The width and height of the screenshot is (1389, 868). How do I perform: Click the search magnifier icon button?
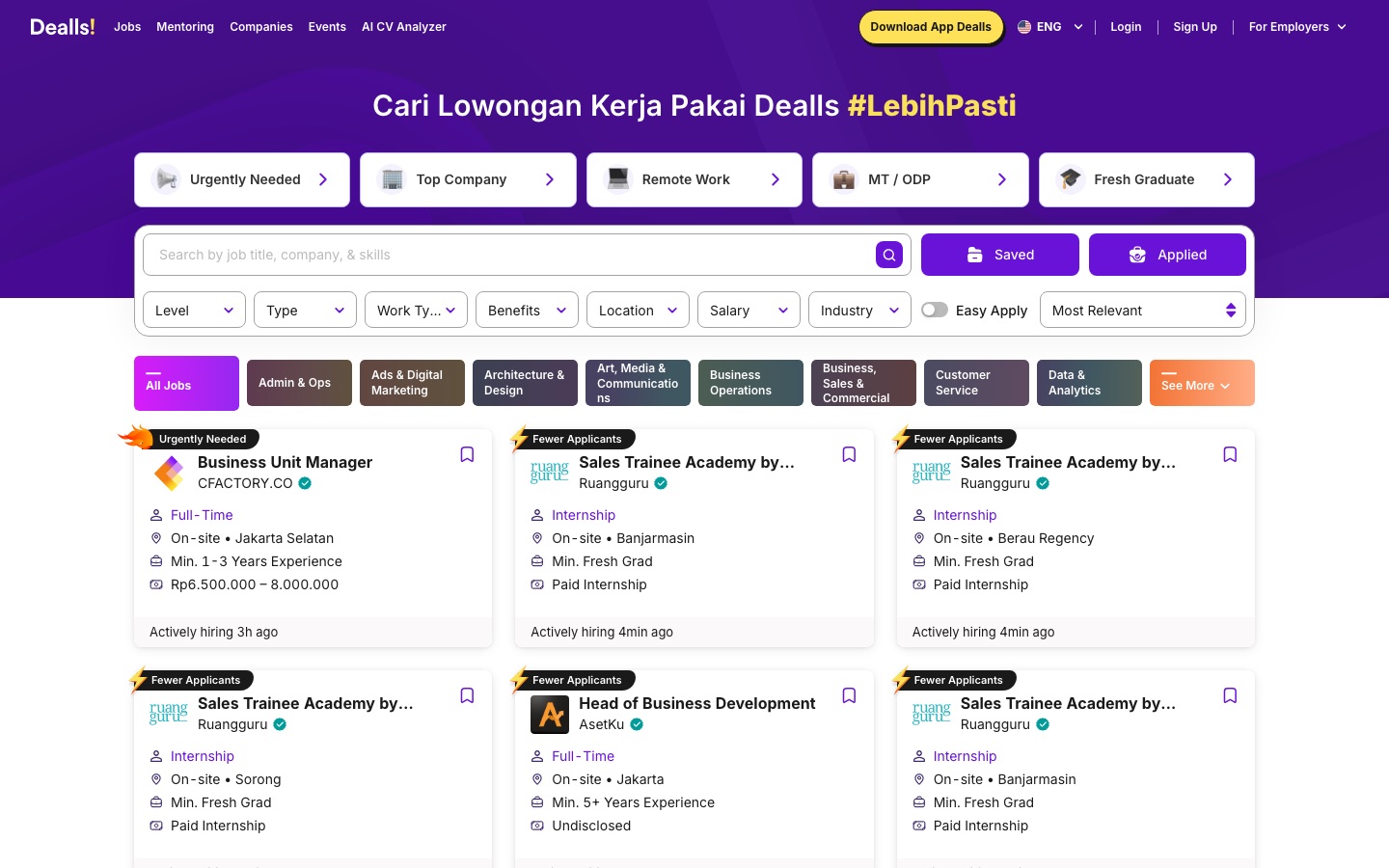click(888, 255)
